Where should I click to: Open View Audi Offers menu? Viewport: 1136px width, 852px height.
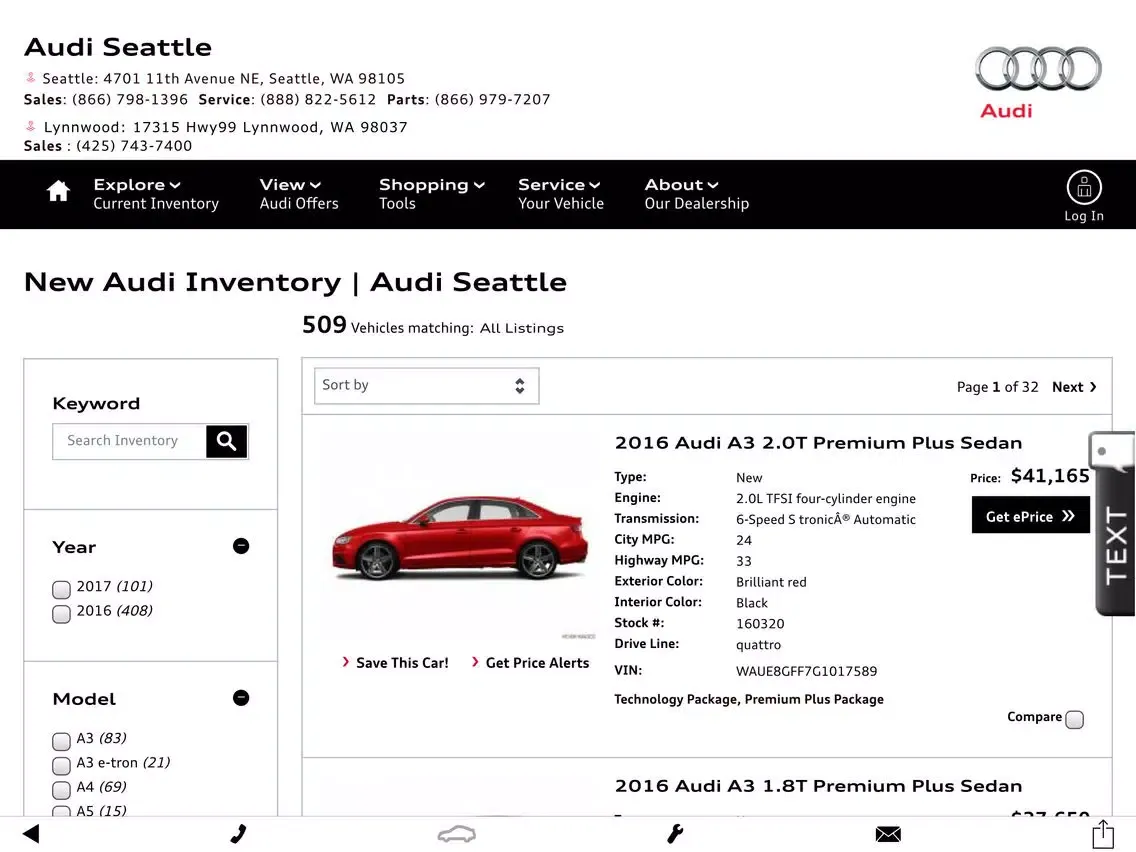pos(298,194)
